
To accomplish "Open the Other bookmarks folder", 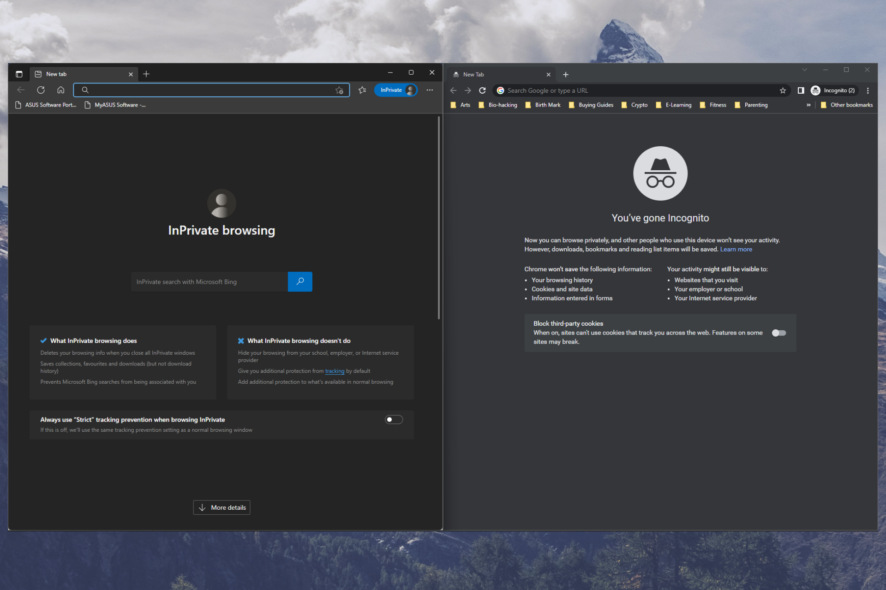I will pyautogui.click(x=852, y=104).
